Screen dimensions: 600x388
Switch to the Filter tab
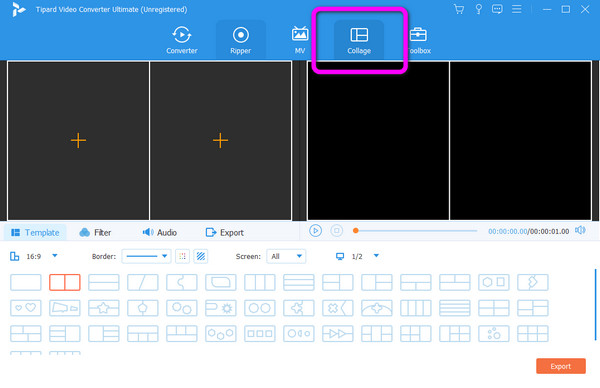pos(95,233)
